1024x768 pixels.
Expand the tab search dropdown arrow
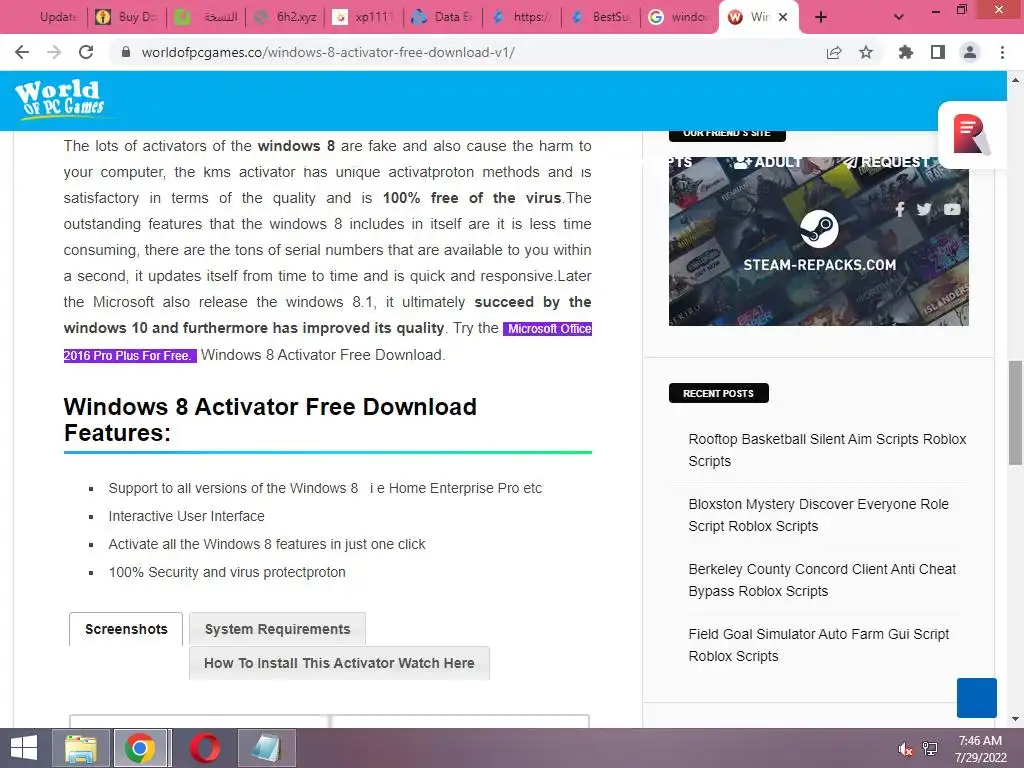899,17
